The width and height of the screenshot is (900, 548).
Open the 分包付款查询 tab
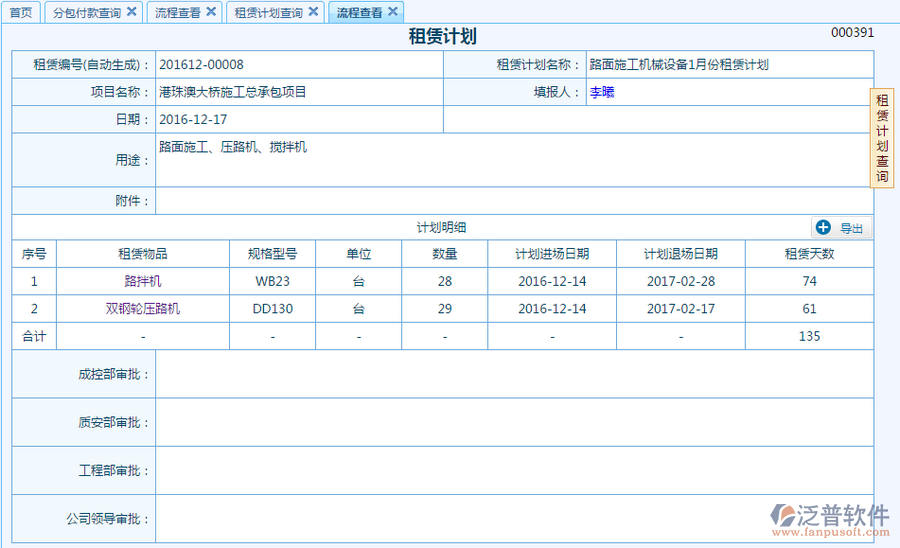click(x=87, y=13)
